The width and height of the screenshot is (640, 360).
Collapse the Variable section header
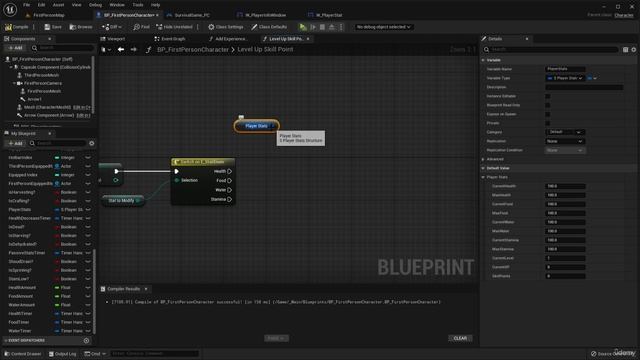(483, 60)
